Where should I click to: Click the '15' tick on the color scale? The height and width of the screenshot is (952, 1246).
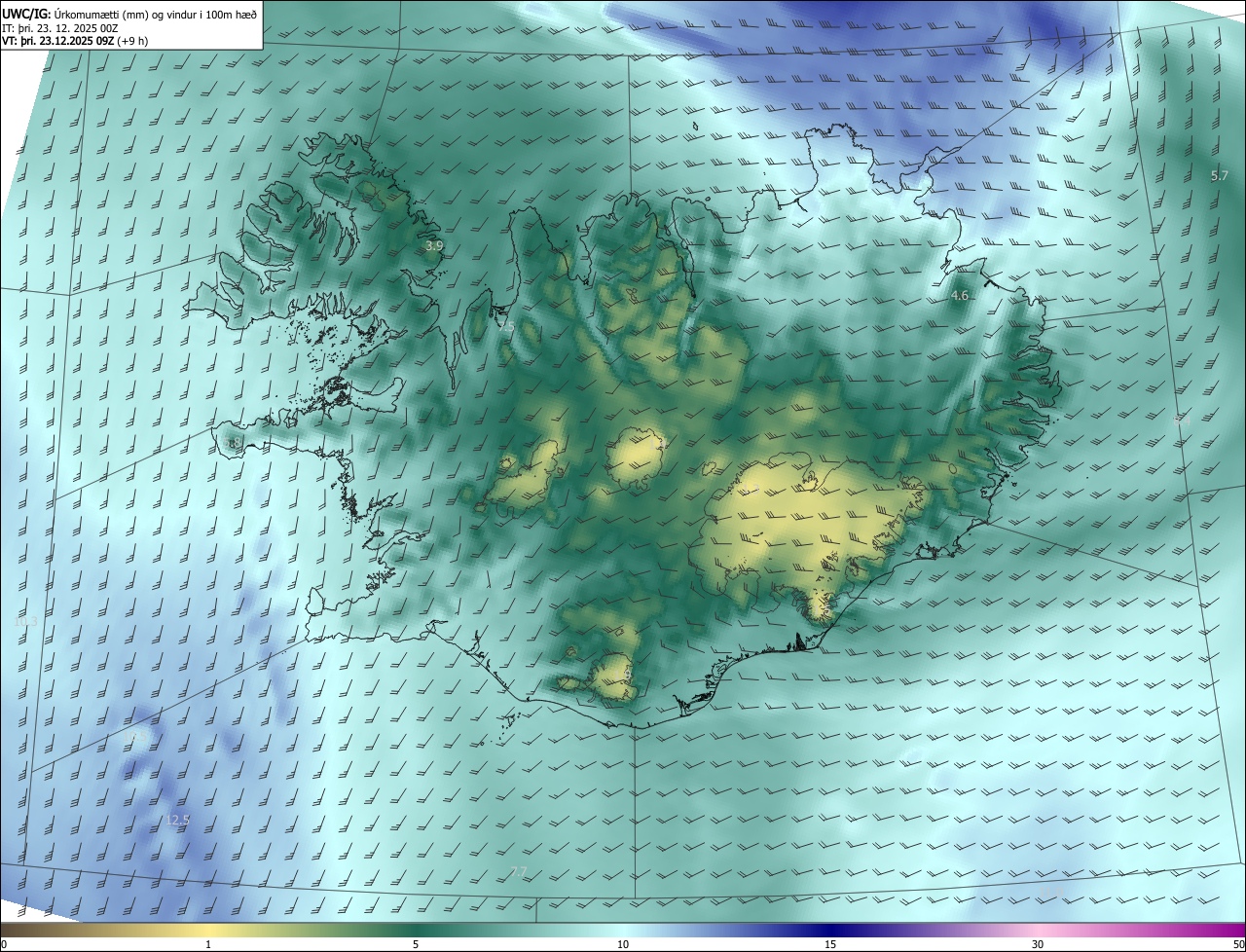[x=830, y=944]
